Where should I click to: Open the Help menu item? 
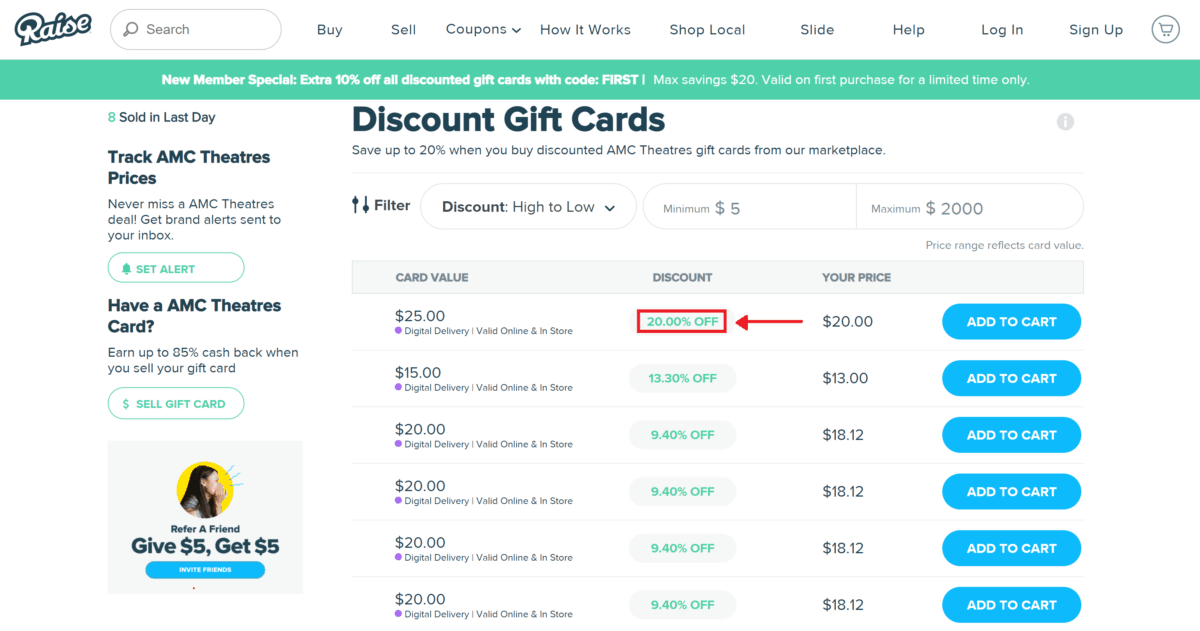(908, 29)
